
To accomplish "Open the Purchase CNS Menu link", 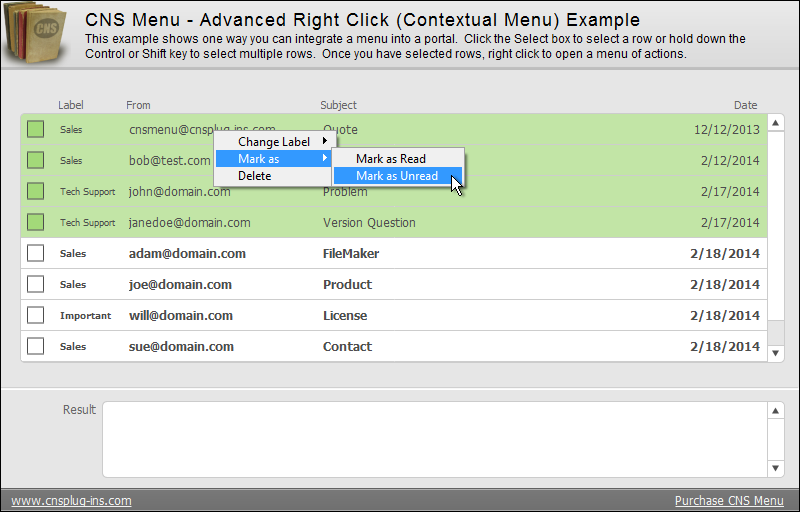I will [x=729, y=501].
